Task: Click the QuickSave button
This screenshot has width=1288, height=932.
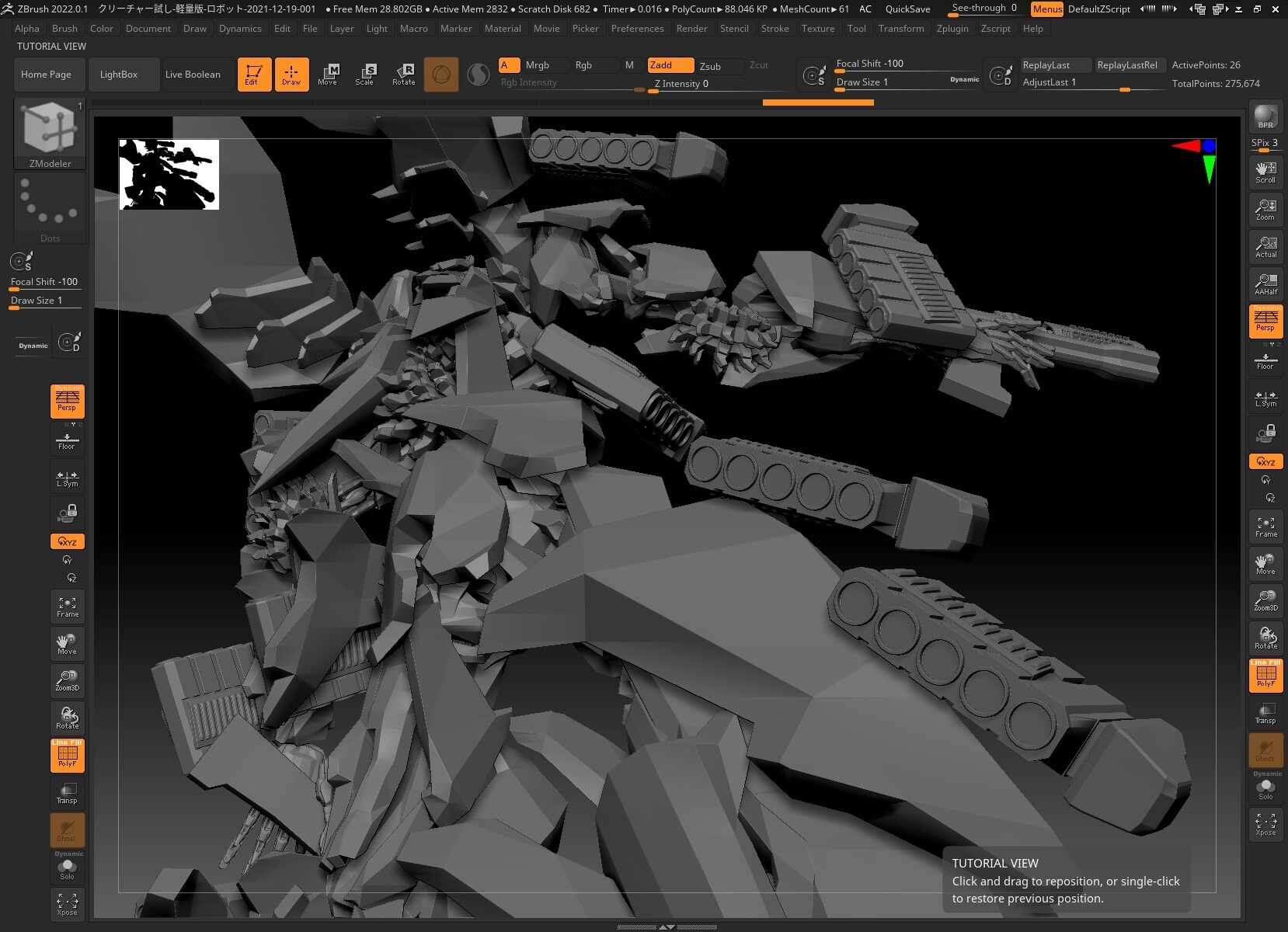Action: 907,9
